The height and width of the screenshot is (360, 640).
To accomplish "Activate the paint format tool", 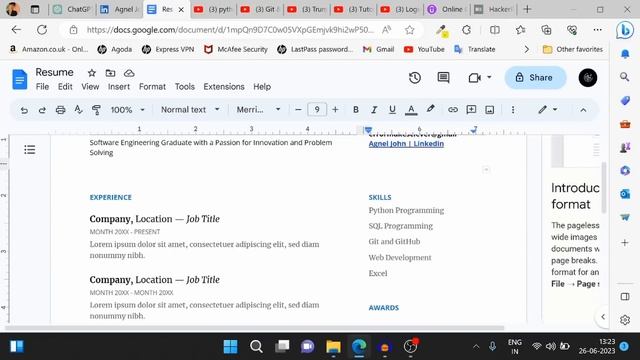I will pos(96,110).
